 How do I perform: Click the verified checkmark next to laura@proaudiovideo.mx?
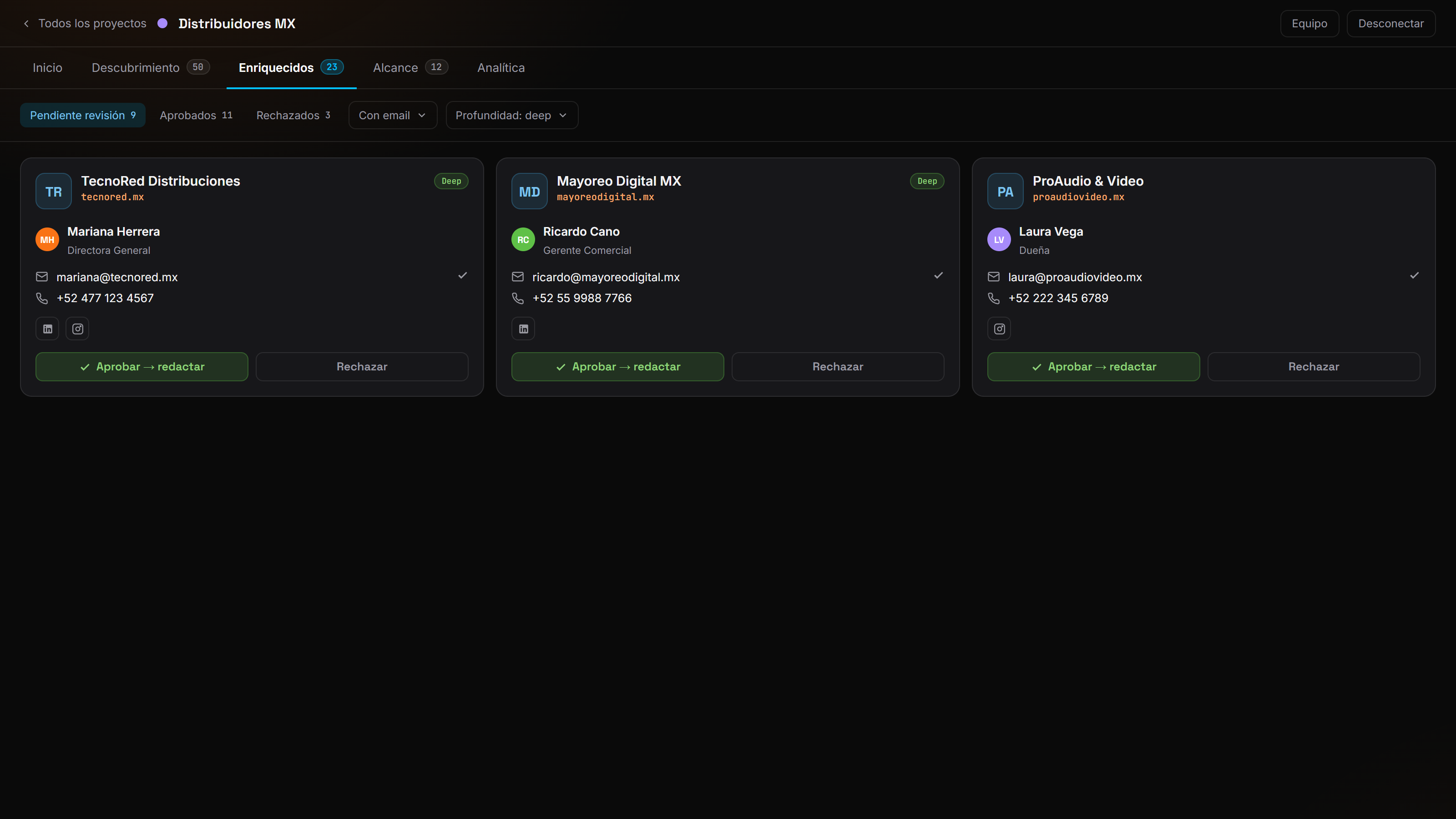tap(1414, 275)
